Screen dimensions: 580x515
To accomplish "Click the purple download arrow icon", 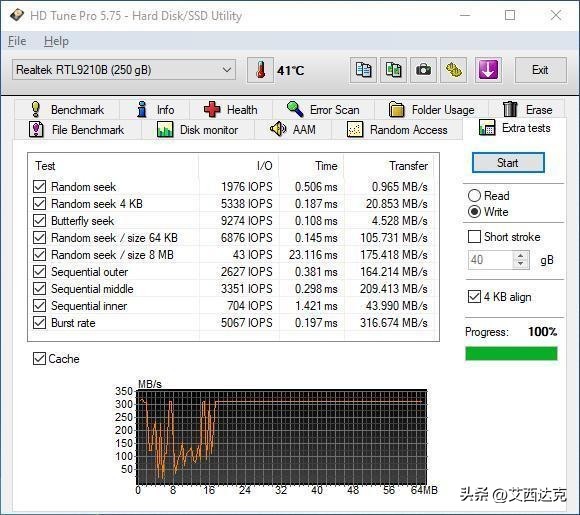I will tap(488, 70).
